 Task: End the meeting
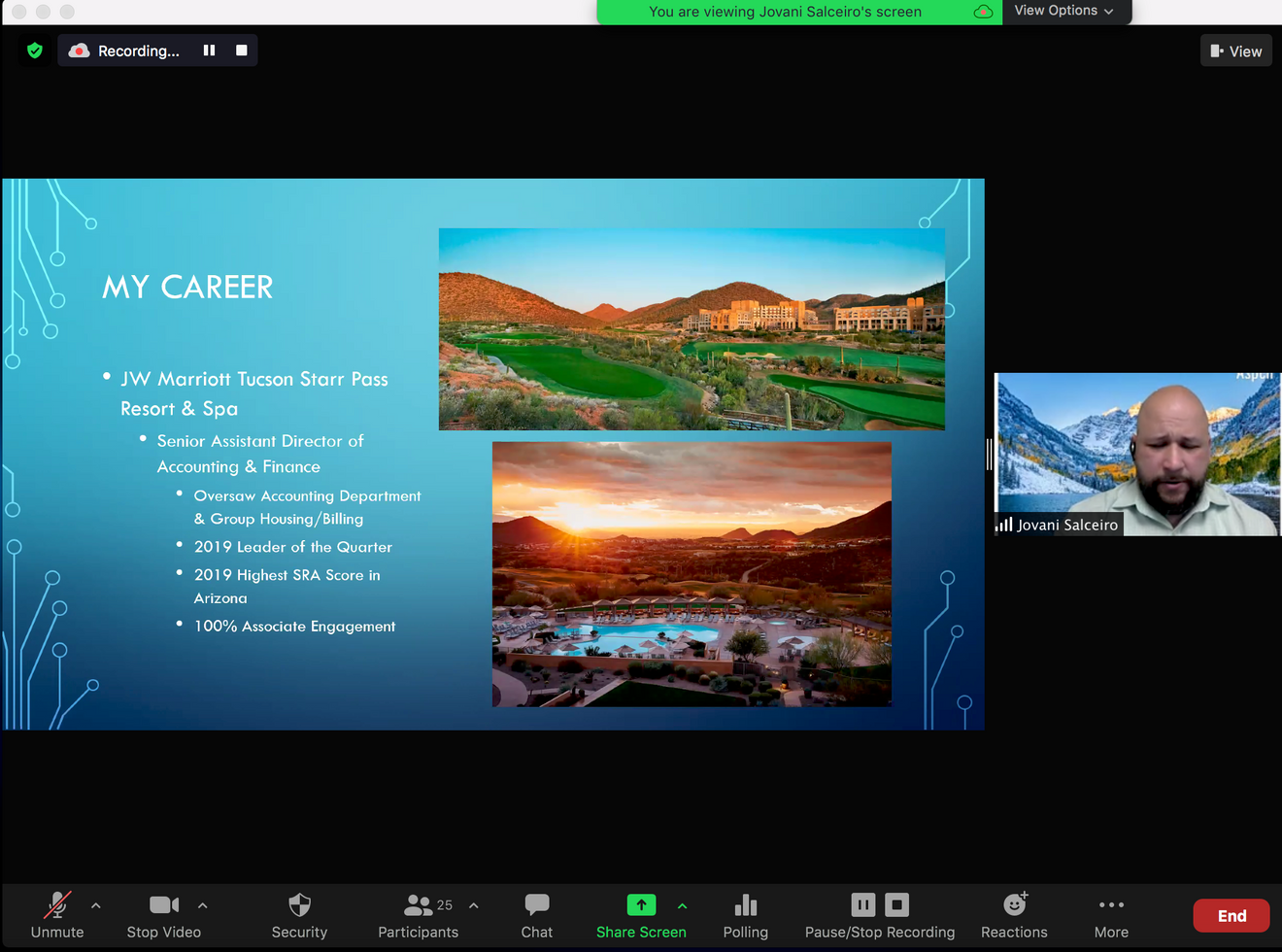[1231, 915]
